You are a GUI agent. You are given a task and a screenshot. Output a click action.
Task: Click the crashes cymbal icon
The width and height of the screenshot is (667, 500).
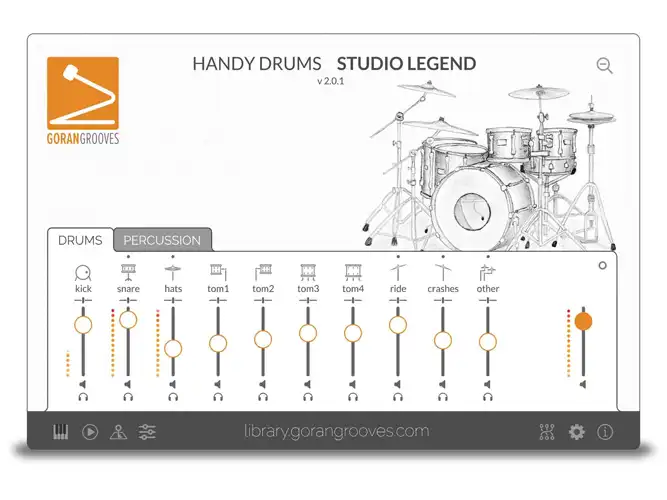443,272
